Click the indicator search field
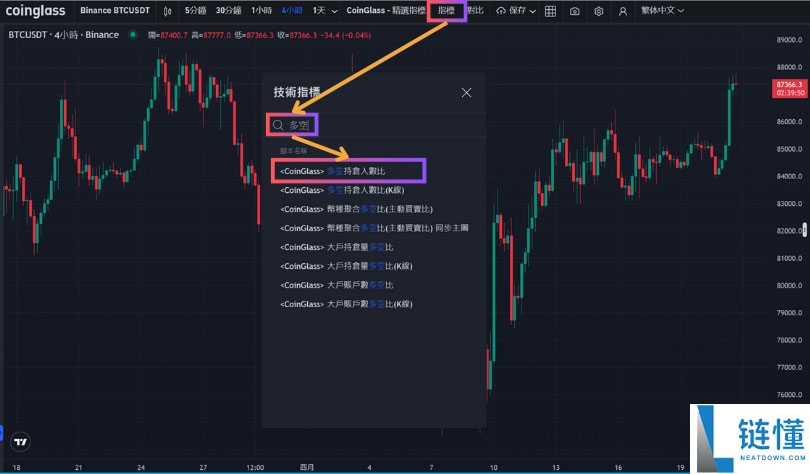Viewport: 810px width, 474px height. [x=380, y=125]
